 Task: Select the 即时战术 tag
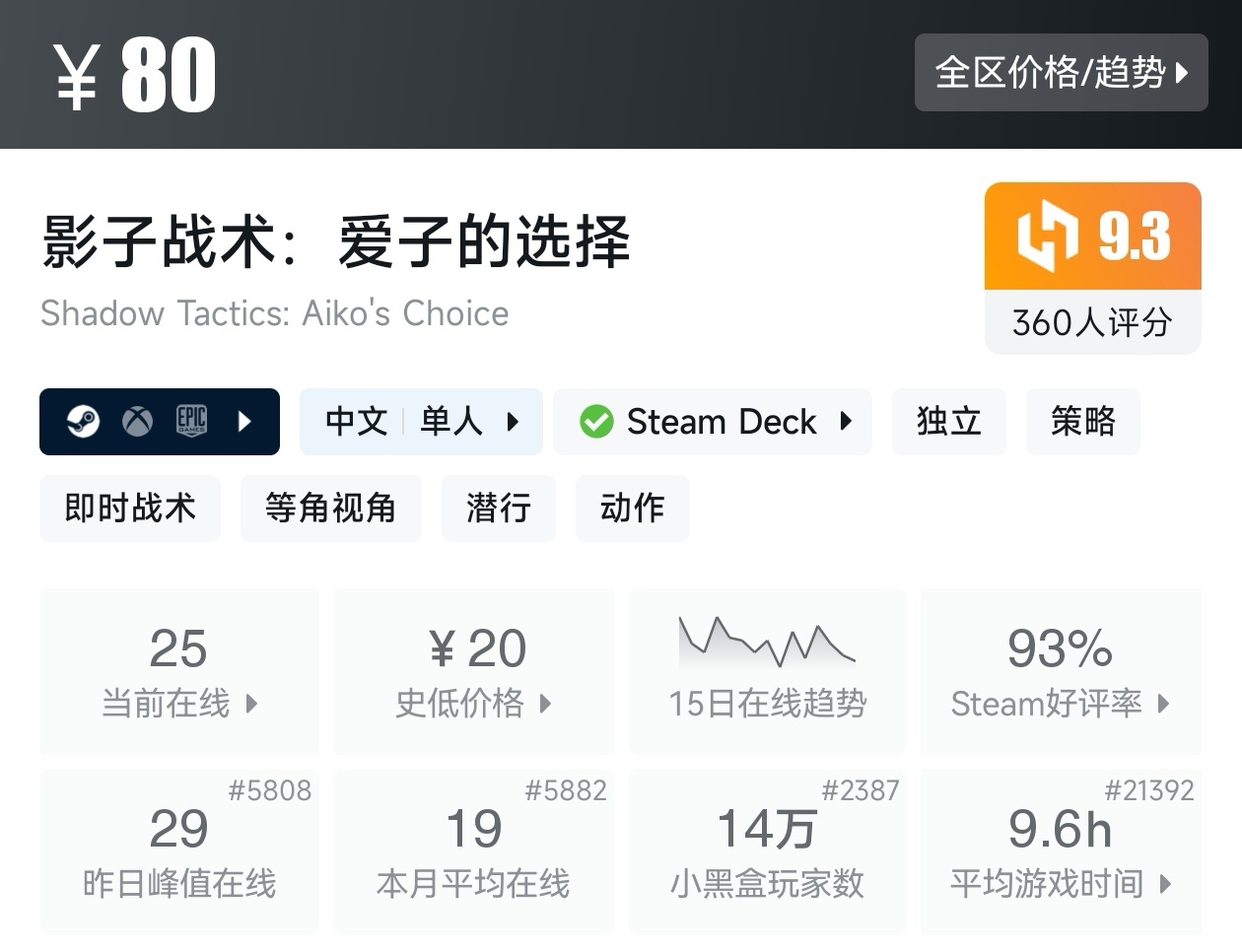tap(130, 509)
